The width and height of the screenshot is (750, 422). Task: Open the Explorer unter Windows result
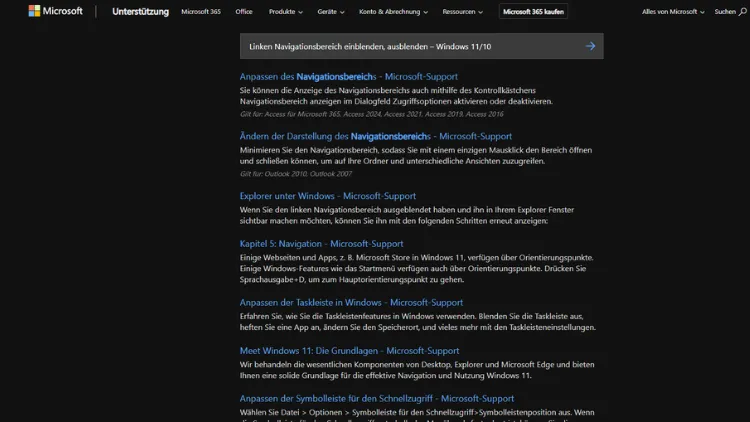pyautogui.click(x=328, y=196)
